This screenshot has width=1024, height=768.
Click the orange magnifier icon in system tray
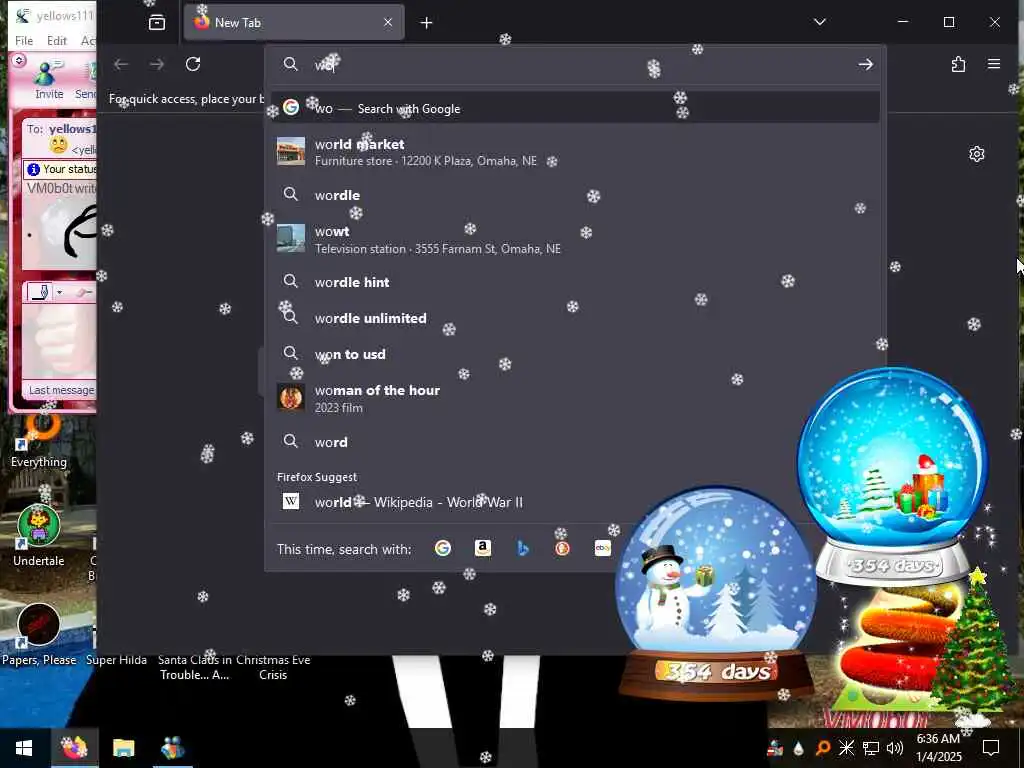tap(823, 748)
